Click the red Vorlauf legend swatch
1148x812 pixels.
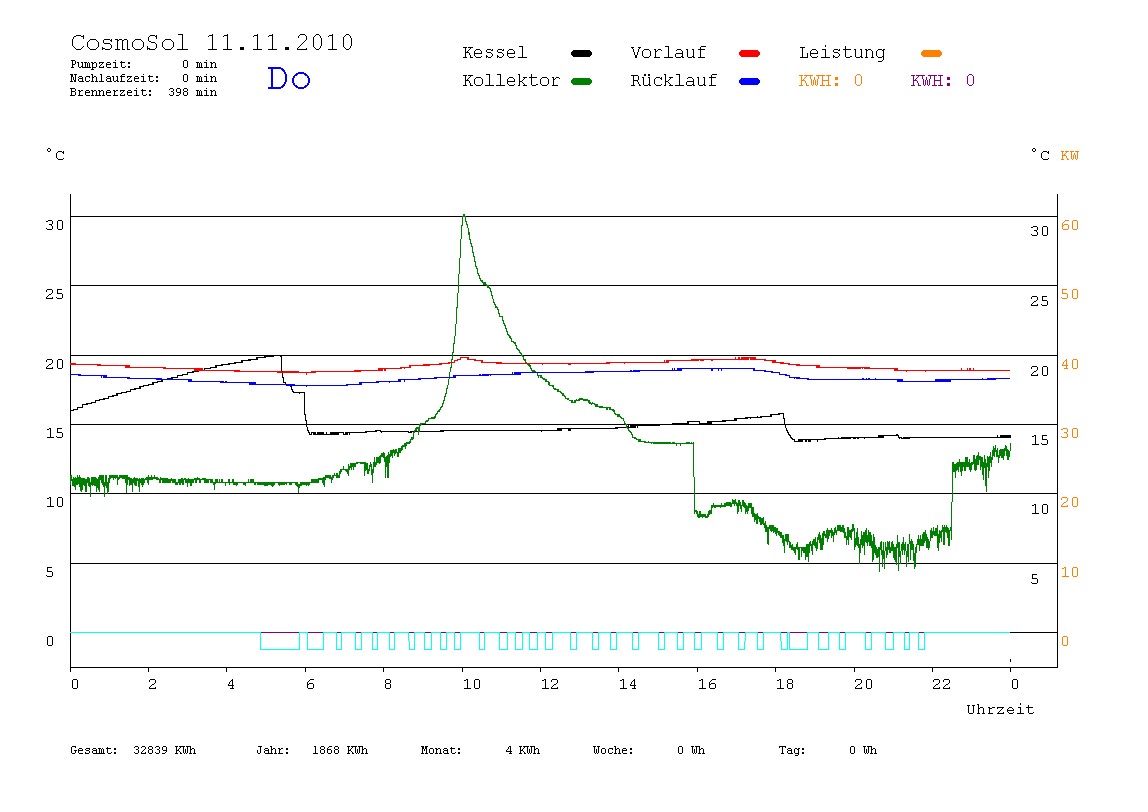click(750, 53)
